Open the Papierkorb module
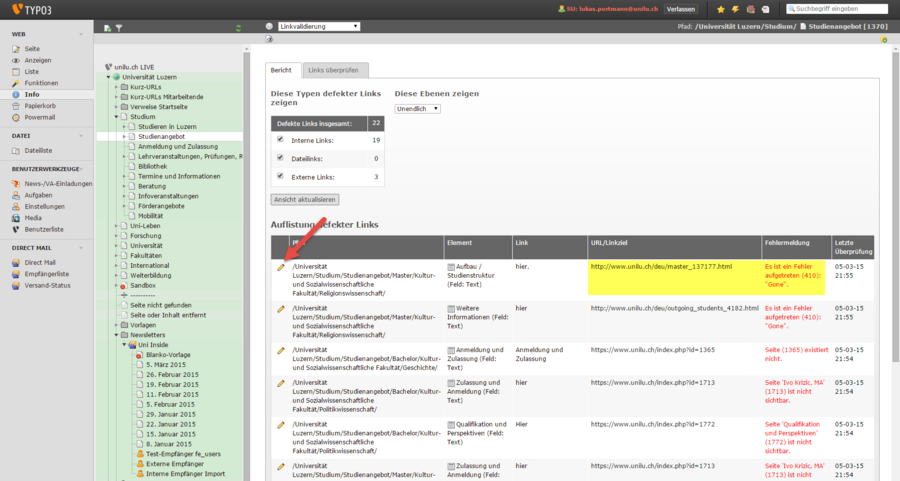 point(40,106)
